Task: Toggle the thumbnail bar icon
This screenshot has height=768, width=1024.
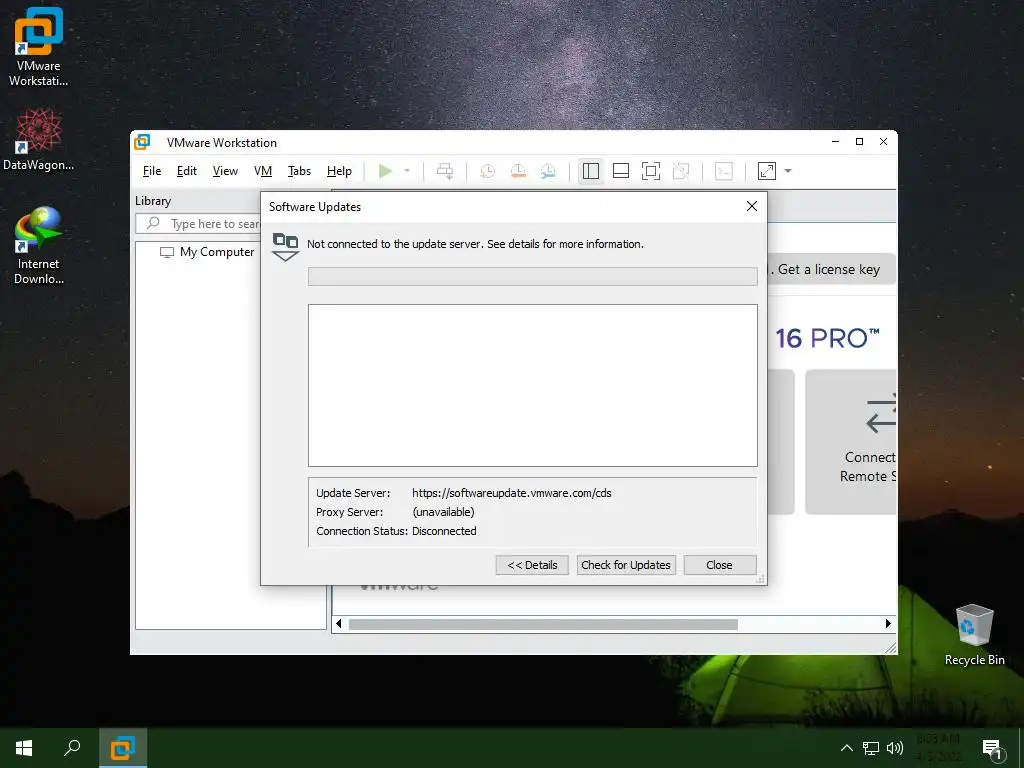Action: click(620, 171)
